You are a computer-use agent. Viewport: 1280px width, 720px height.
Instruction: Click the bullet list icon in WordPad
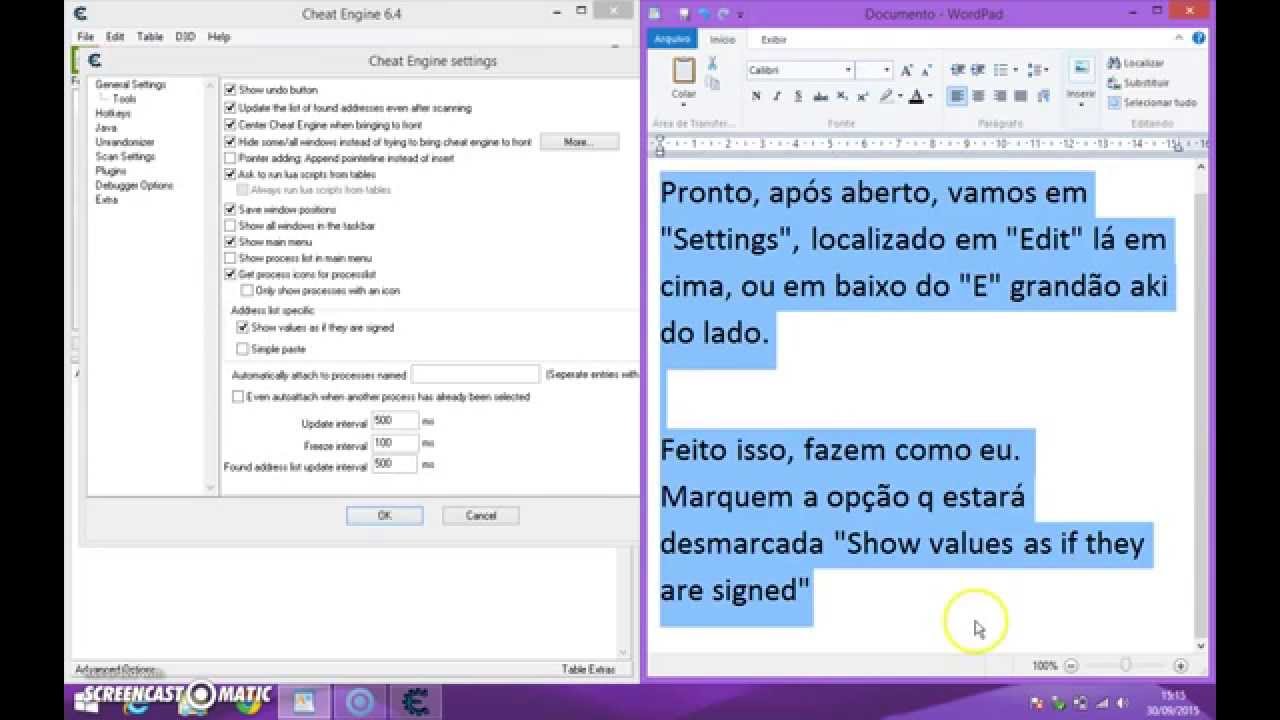[x=1001, y=70]
